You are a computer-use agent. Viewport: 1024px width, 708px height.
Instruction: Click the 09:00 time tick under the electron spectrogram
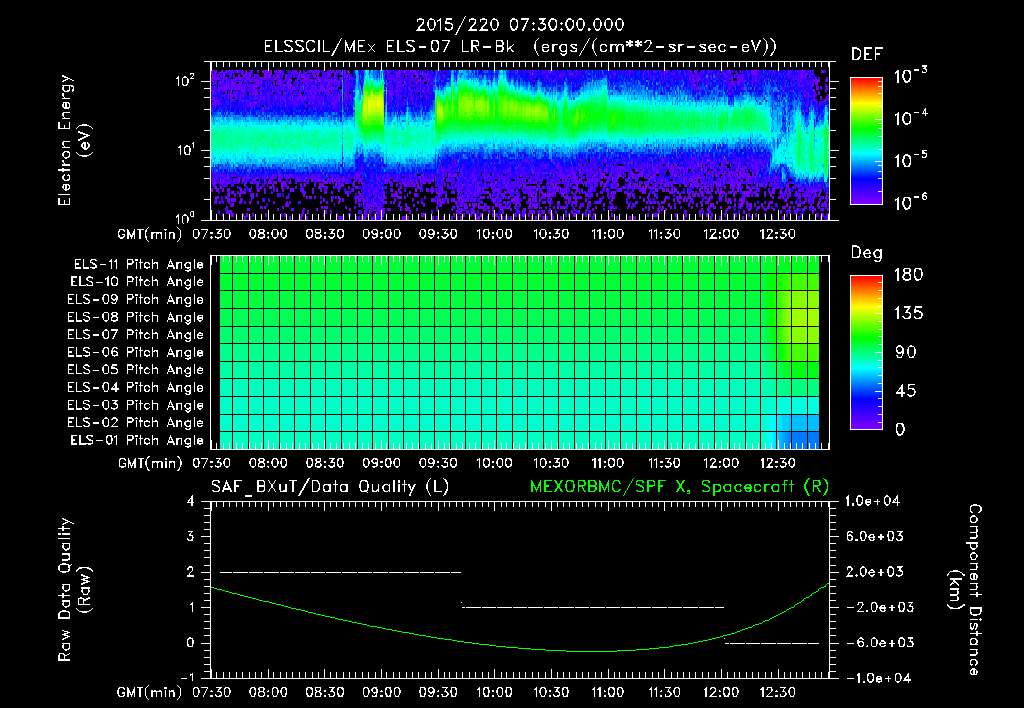coord(381,234)
